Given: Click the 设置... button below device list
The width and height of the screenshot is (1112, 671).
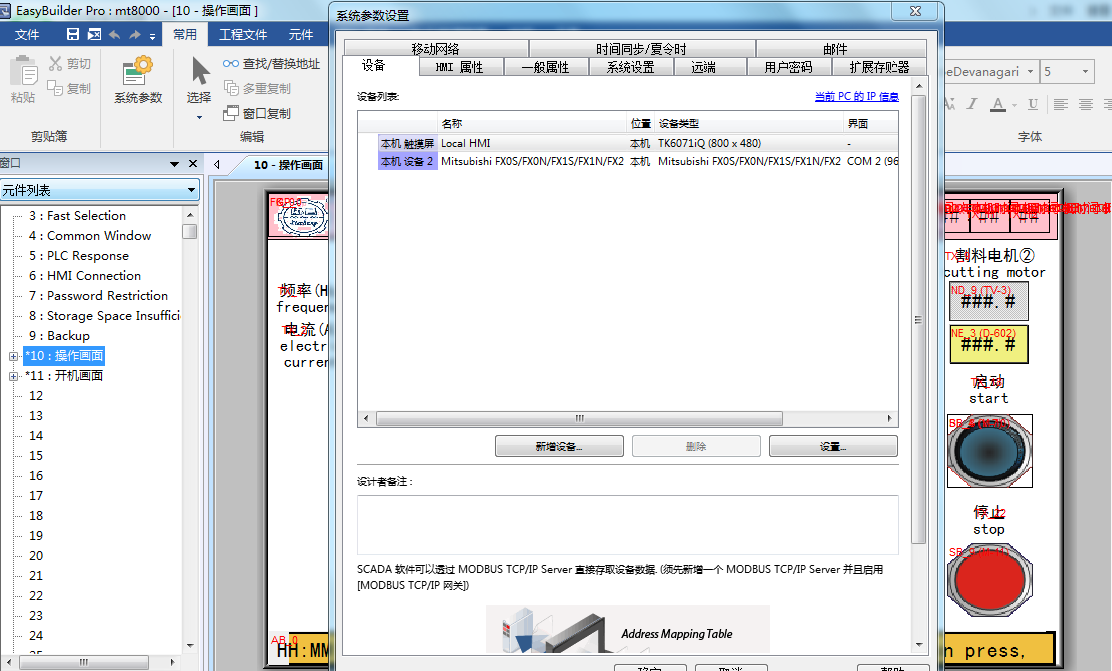Looking at the screenshot, I should (x=832, y=447).
